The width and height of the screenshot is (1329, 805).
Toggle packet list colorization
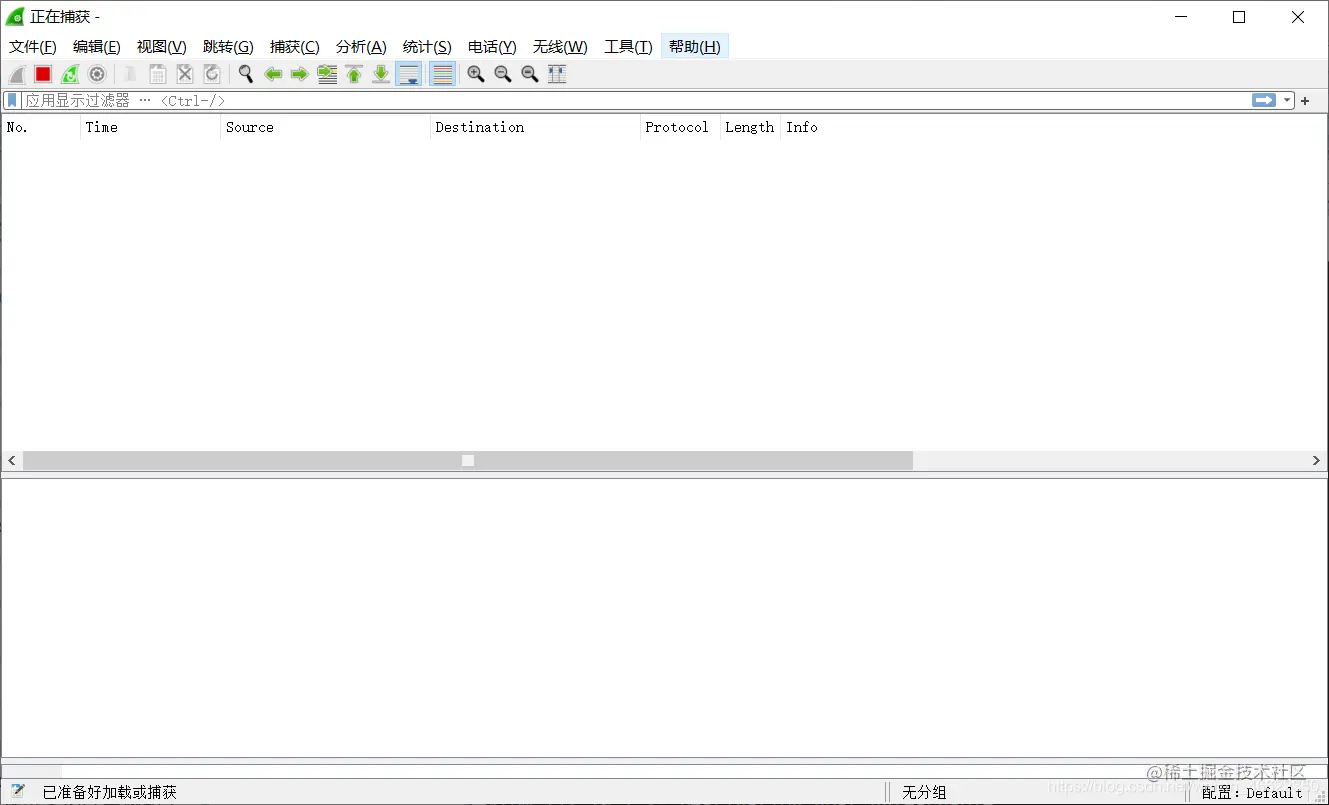442,74
